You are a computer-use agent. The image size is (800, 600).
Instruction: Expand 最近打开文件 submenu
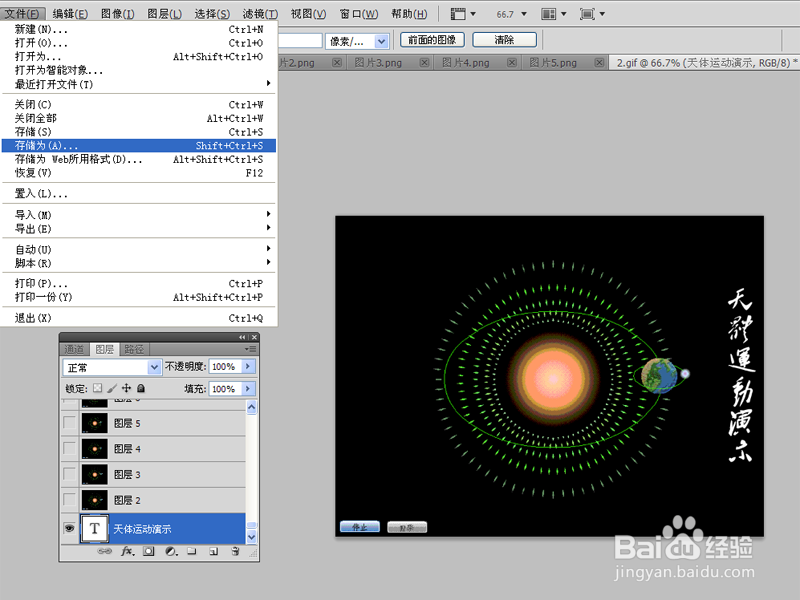pos(268,83)
